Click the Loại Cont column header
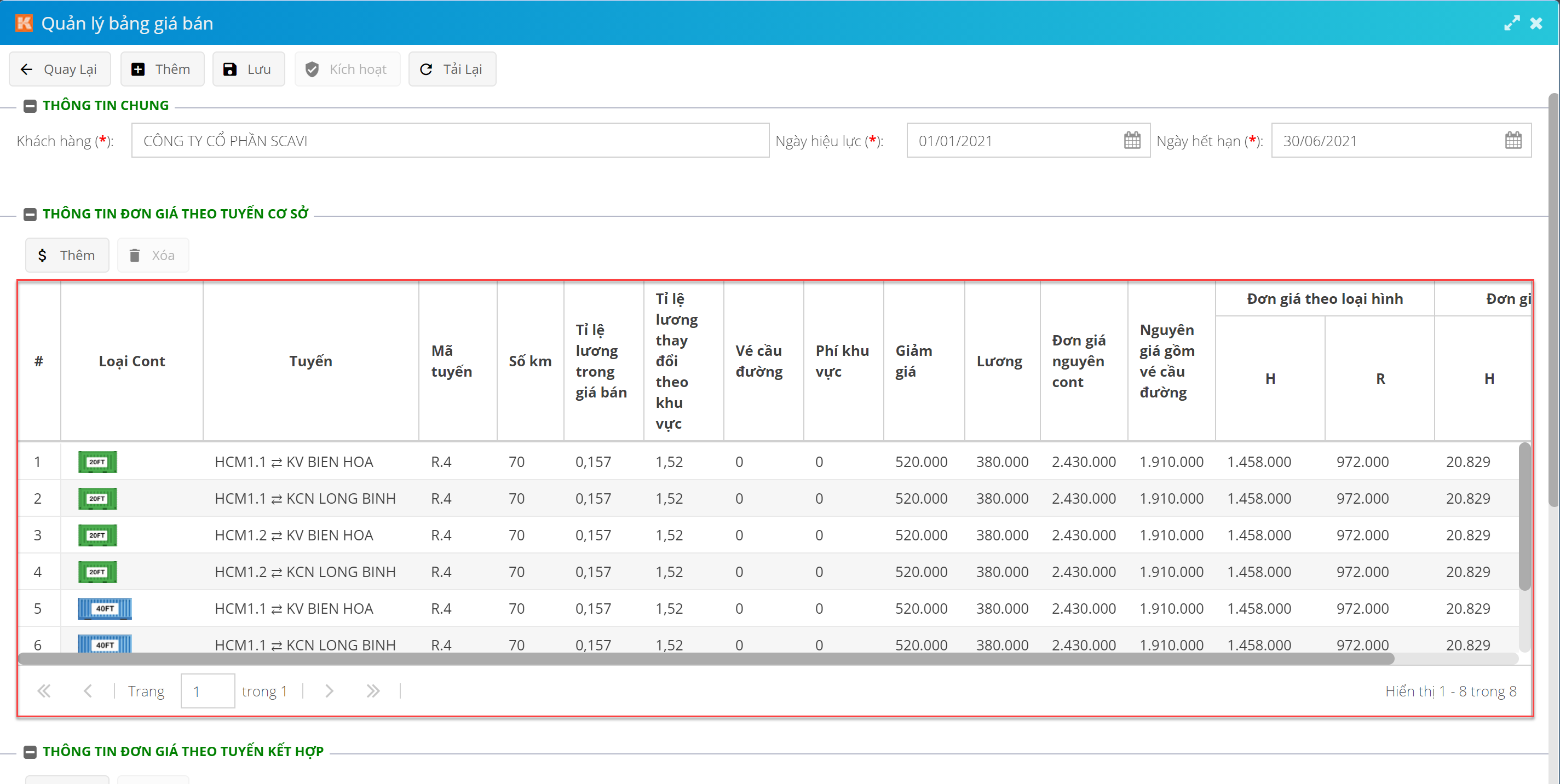The height and width of the screenshot is (784, 1560). pyautogui.click(x=131, y=361)
